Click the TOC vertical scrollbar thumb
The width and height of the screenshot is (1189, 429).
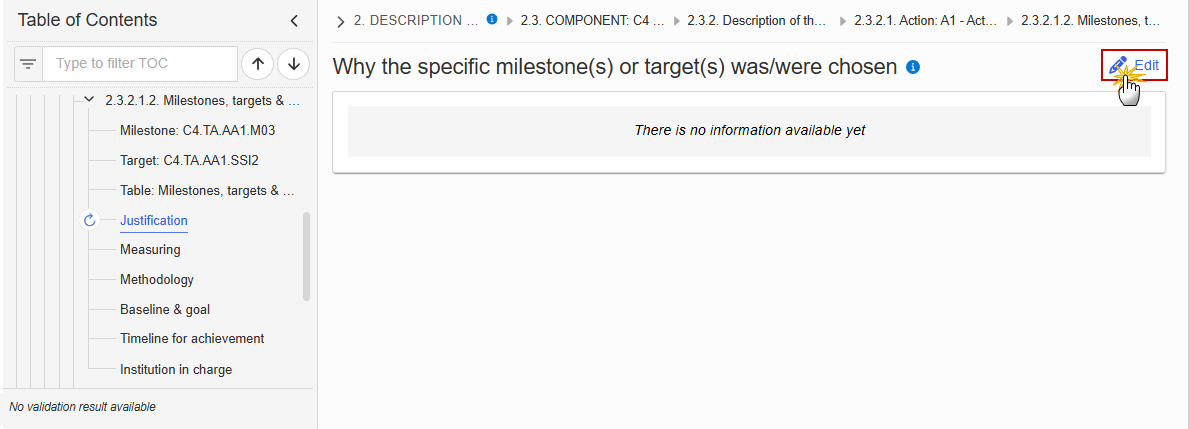pos(306,256)
